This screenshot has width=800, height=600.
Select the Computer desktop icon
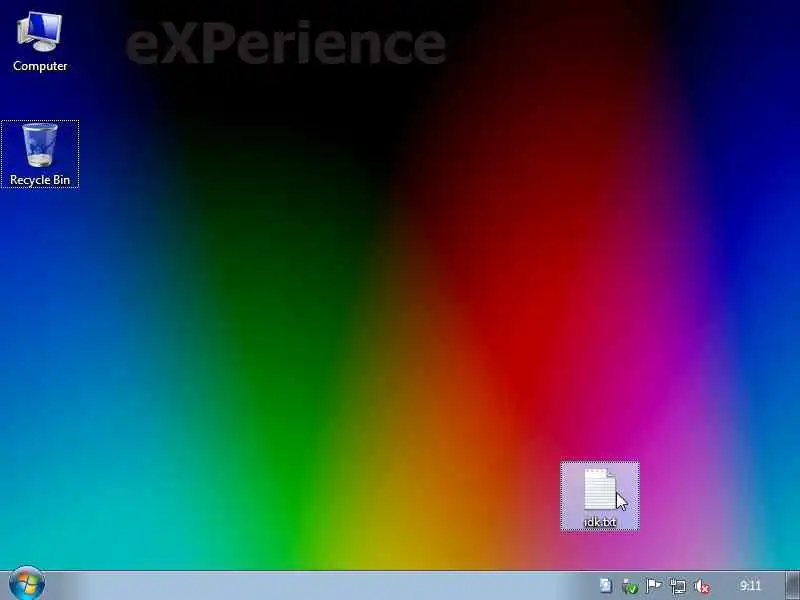click(x=40, y=42)
